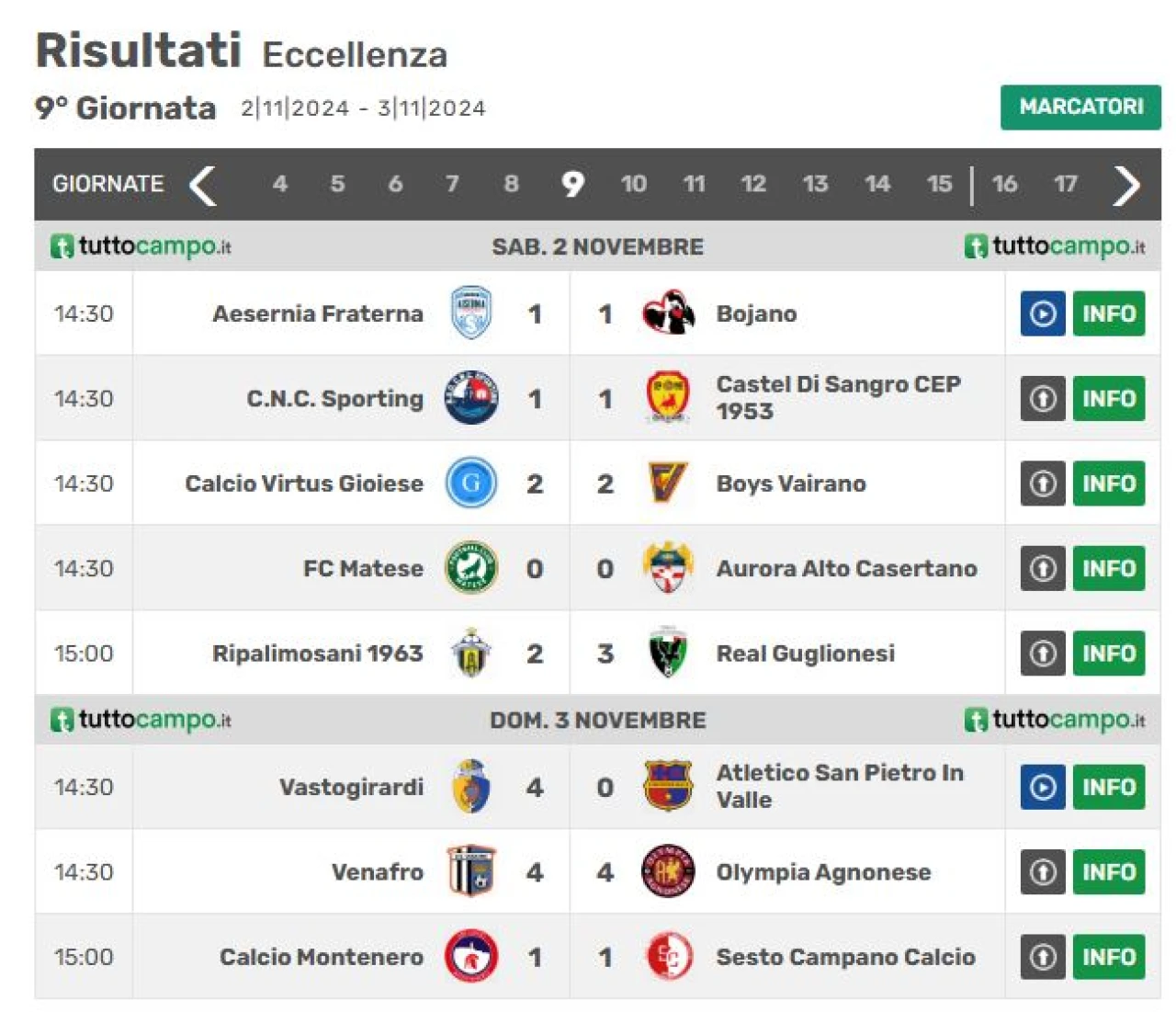Open the Calcio Virtus Gioiese crest logo
The height and width of the screenshot is (1012, 1176).
pyautogui.click(x=471, y=483)
